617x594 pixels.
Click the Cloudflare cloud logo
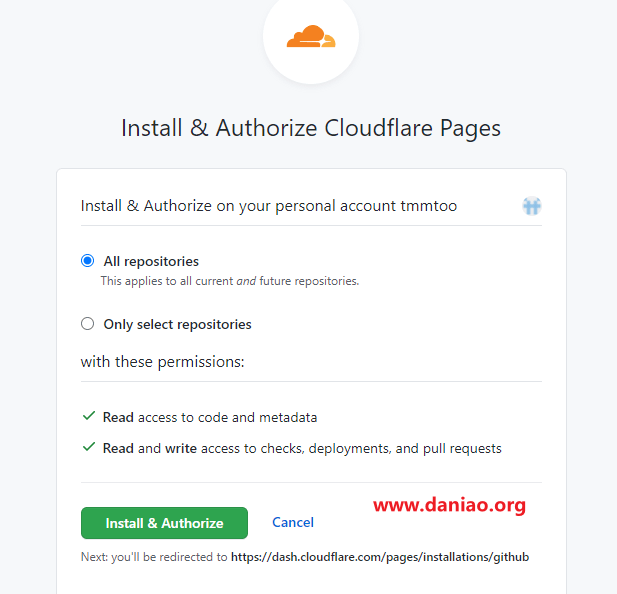[311, 36]
